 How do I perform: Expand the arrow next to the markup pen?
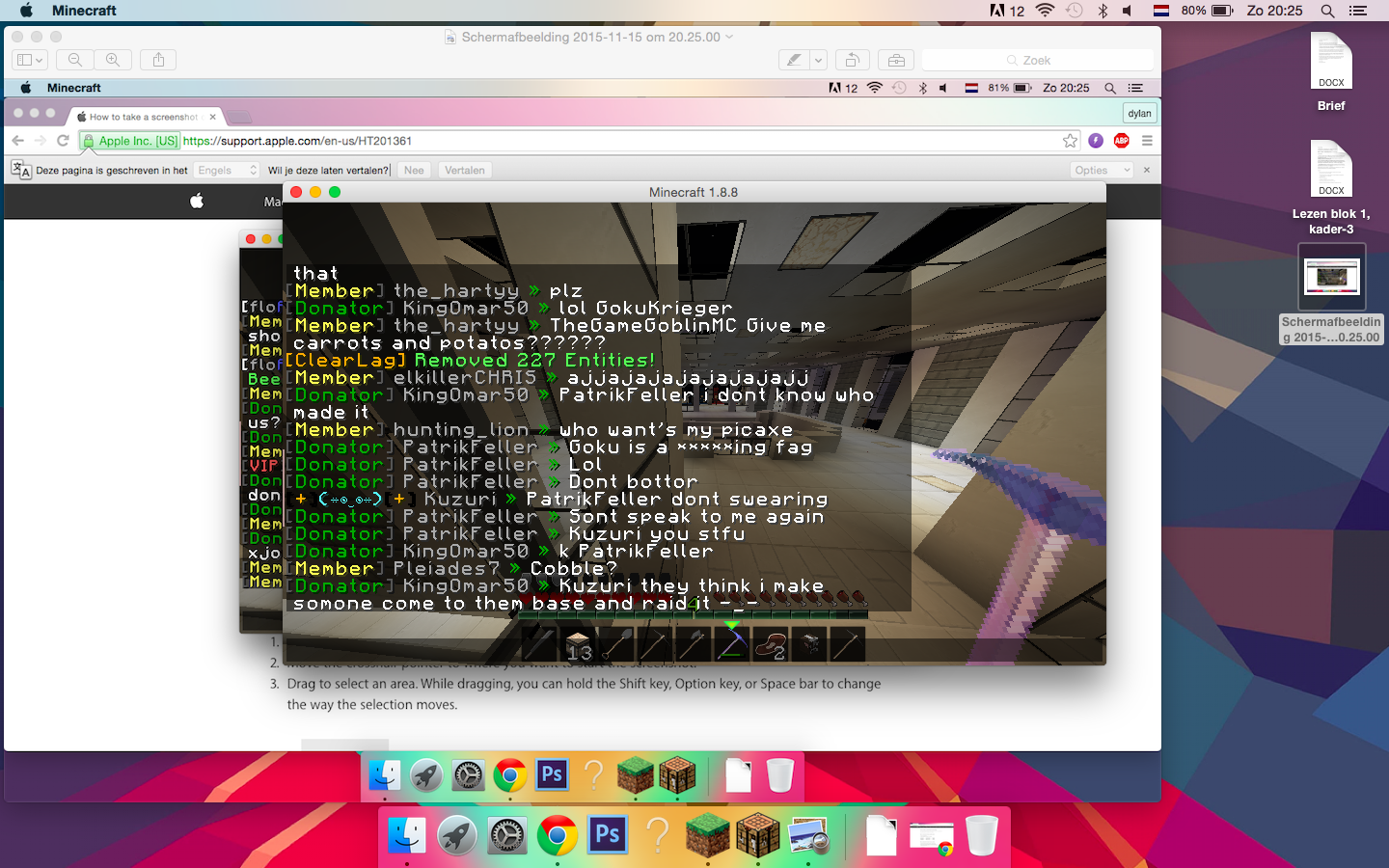[x=818, y=60]
